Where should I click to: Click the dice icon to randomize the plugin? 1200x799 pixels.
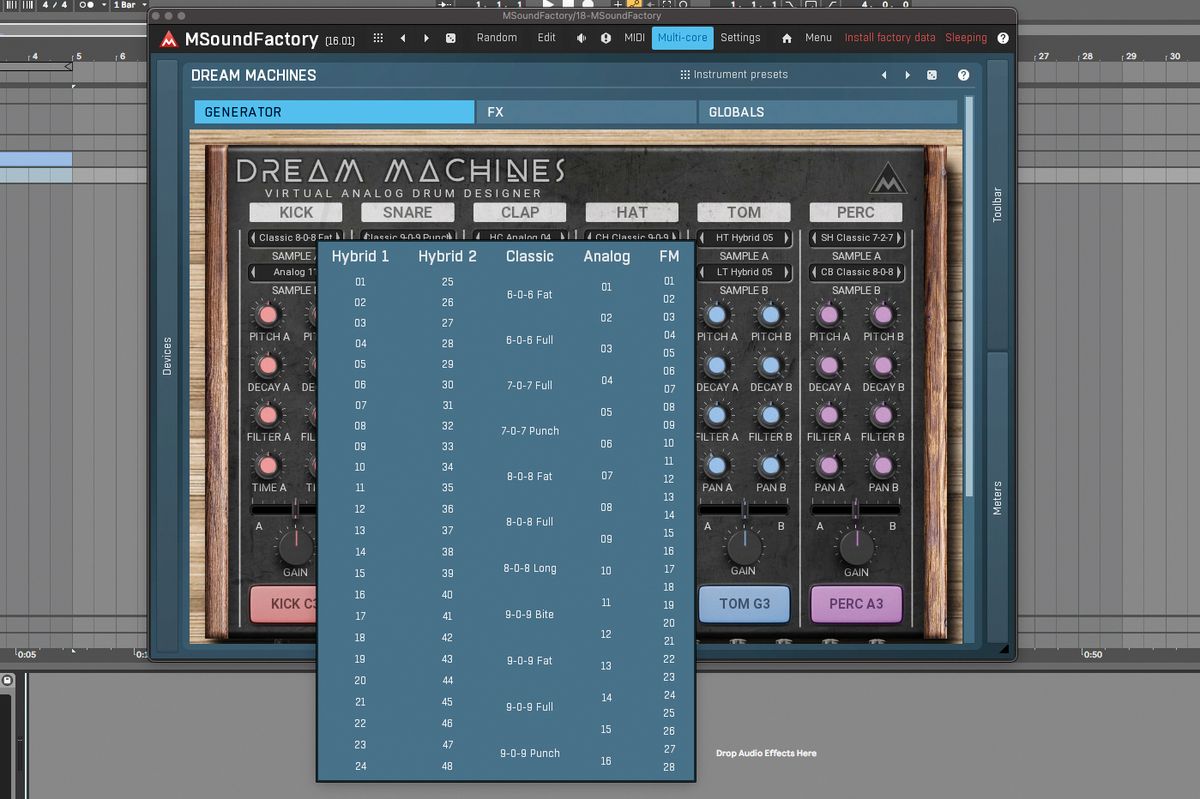[x=452, y=37]
